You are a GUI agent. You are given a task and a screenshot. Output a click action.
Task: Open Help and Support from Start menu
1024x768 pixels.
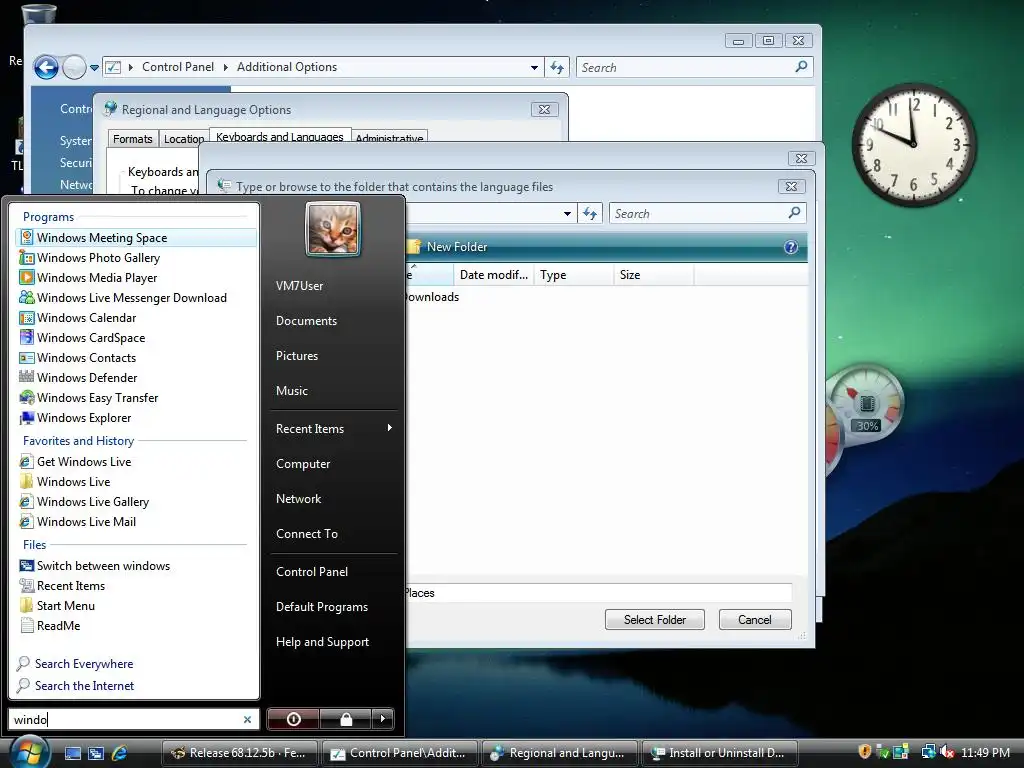323,642
